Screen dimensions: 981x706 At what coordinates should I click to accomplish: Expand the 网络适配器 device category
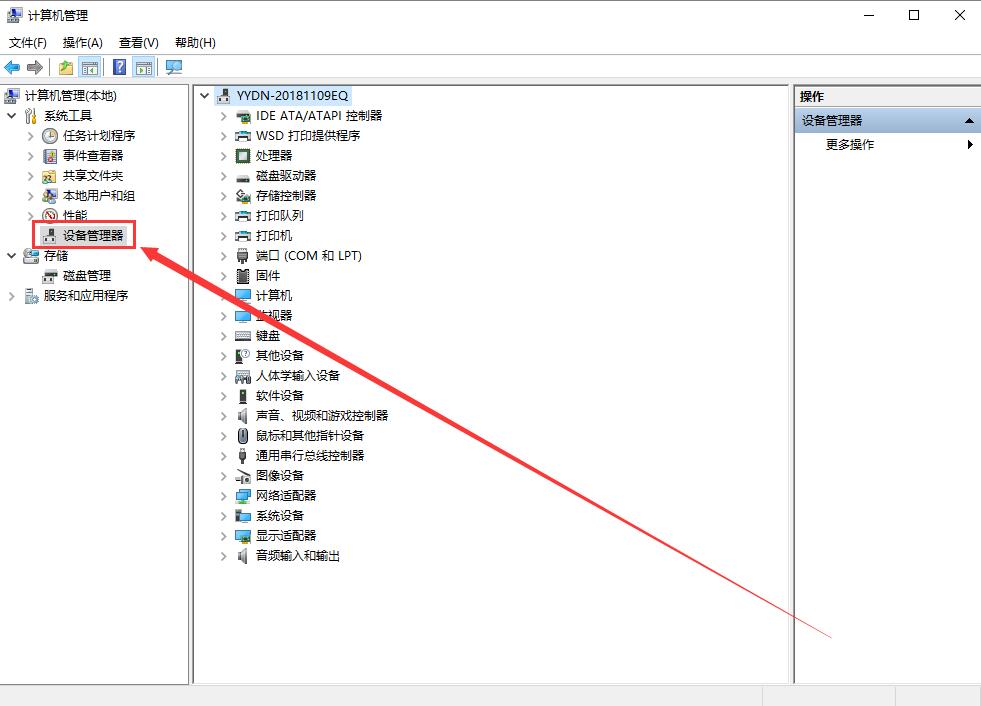224,495
